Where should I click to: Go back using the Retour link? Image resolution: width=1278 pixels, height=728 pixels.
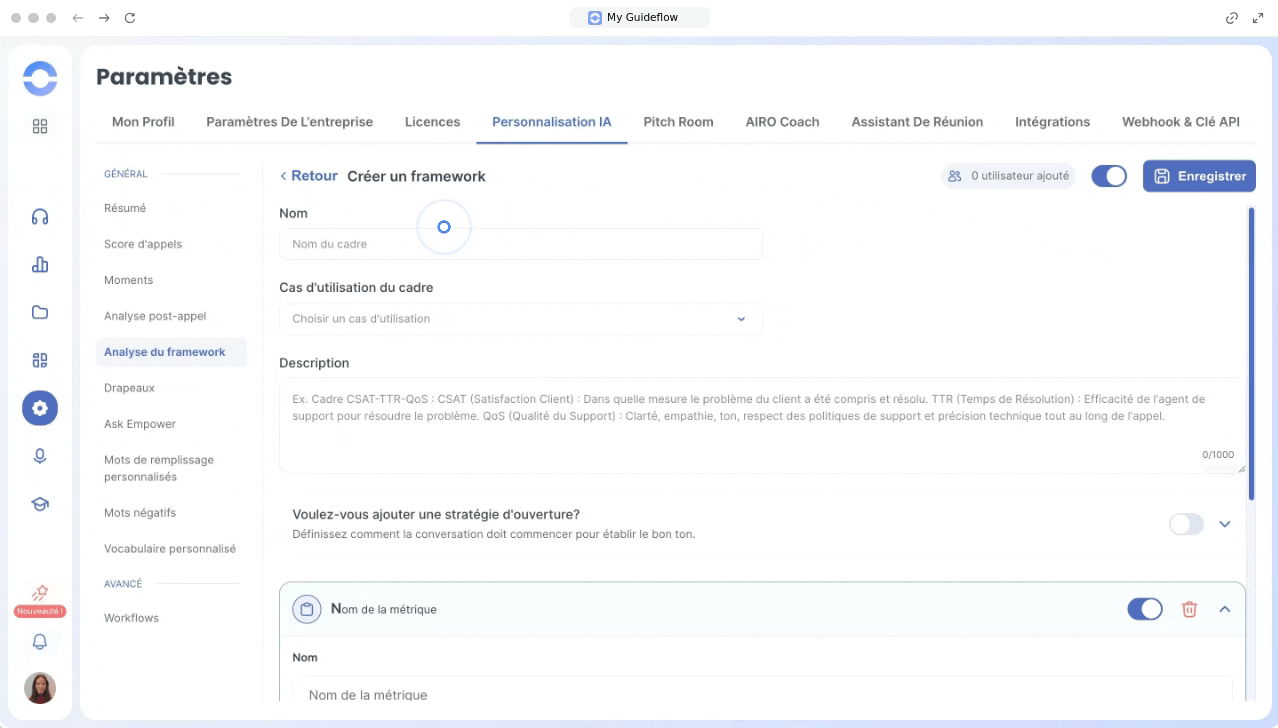(308, 176)
